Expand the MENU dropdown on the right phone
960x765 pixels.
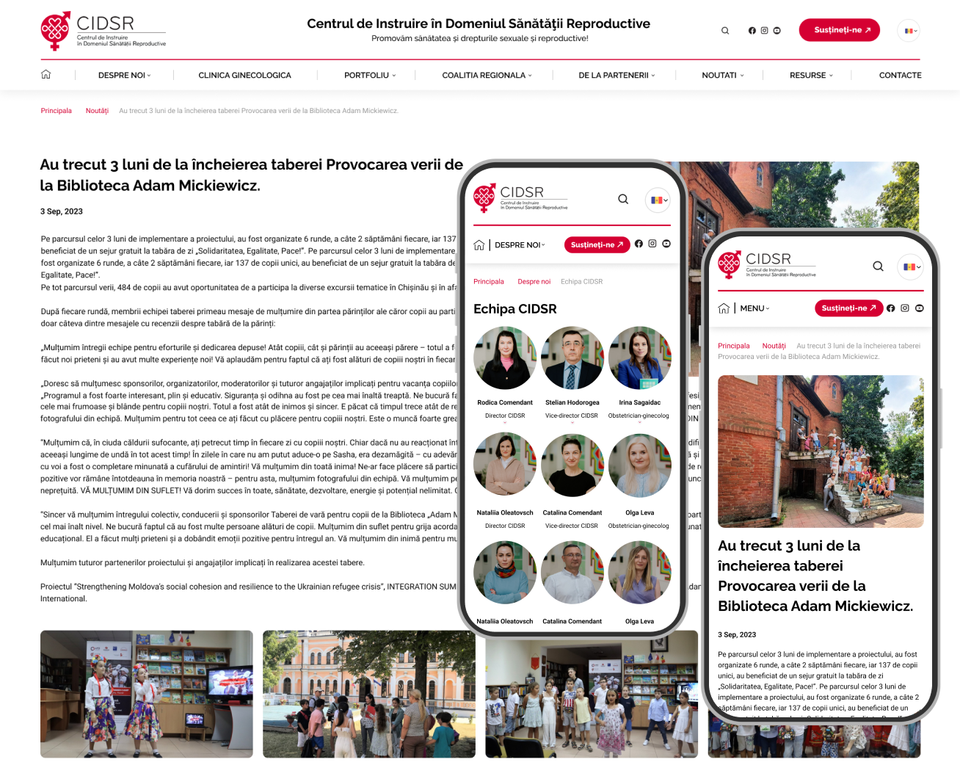pyautogui.click(x=755, y=308)
